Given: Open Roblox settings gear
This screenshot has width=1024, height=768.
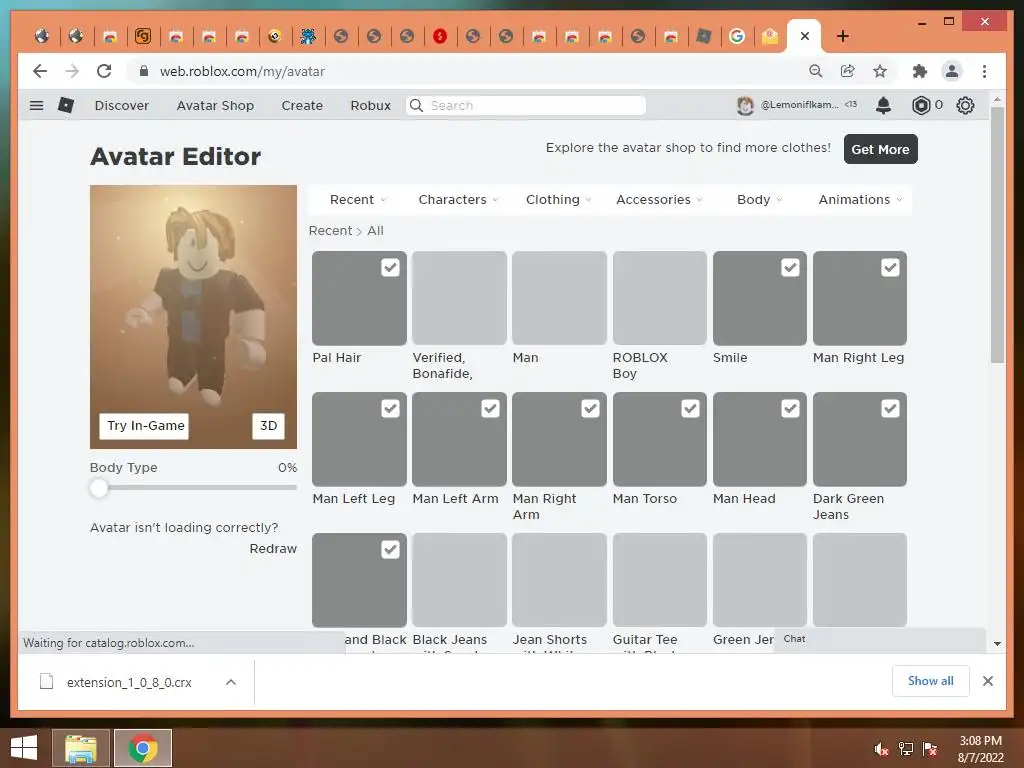Looking at the screenshot, I should click(965, 105).
